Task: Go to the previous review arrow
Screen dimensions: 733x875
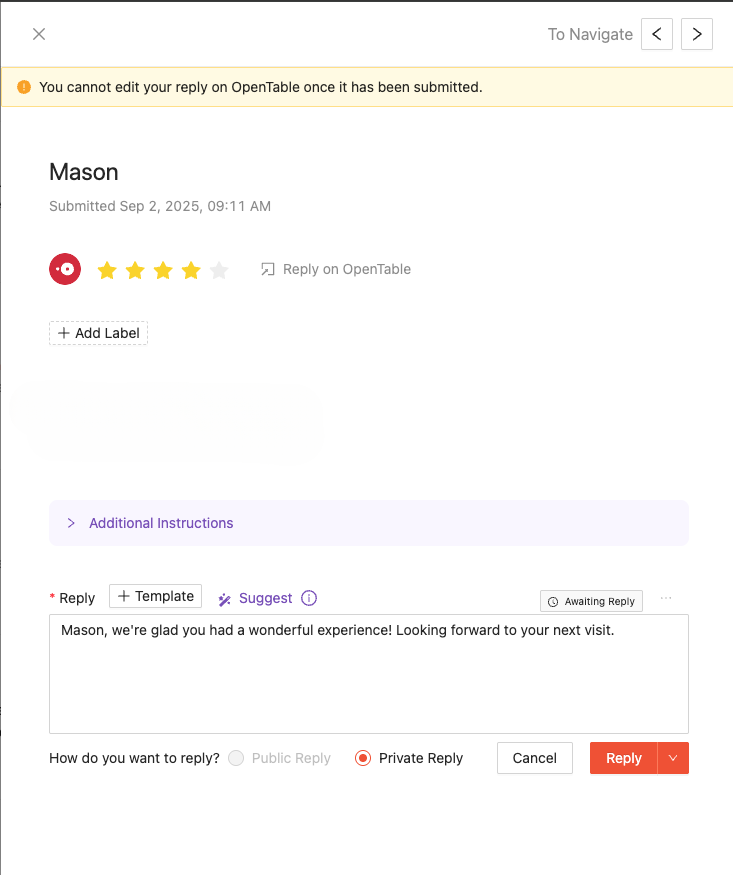Action: (x=657, y=34)
